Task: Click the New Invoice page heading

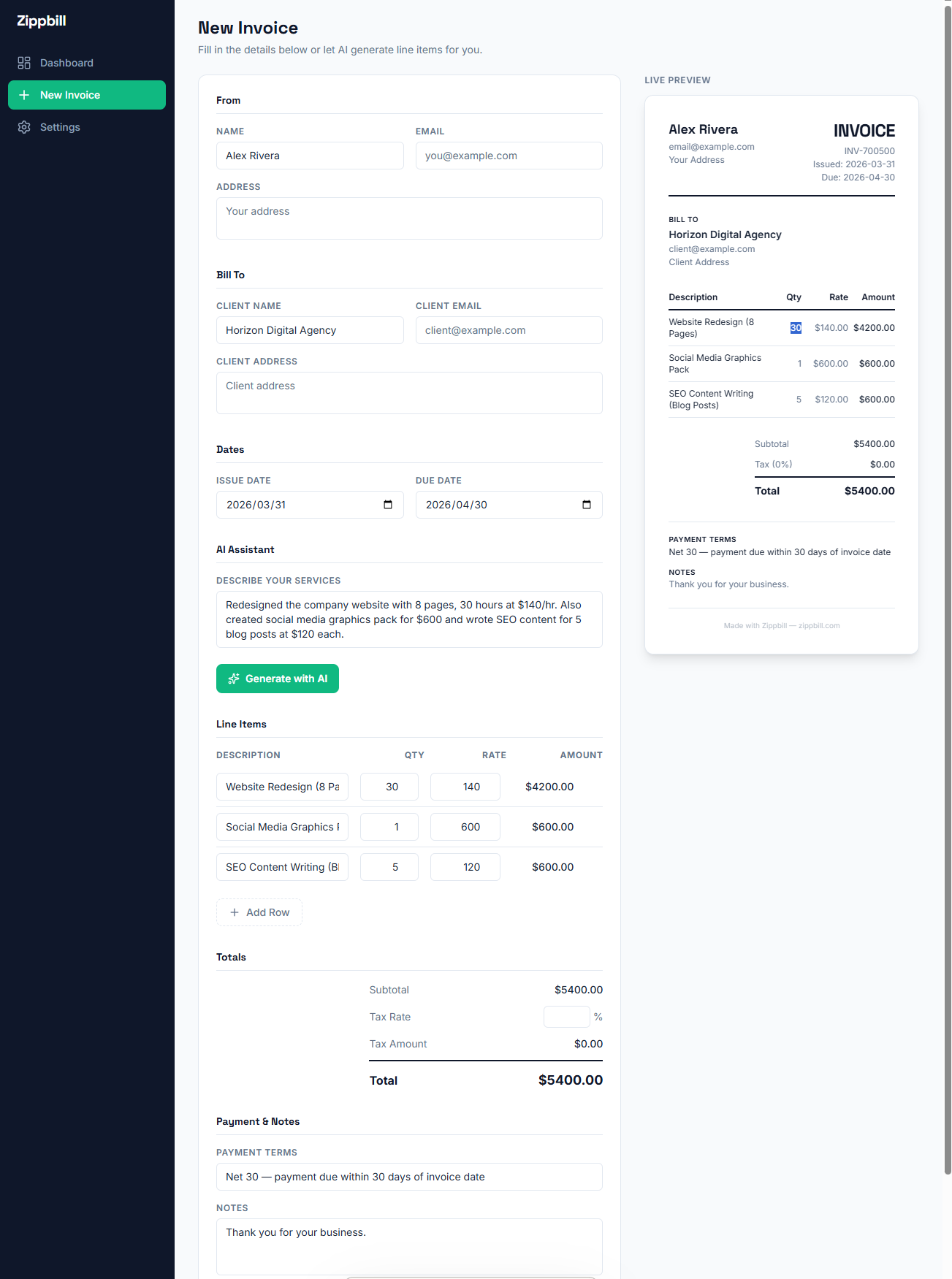Action: click(x=248, y=28)
